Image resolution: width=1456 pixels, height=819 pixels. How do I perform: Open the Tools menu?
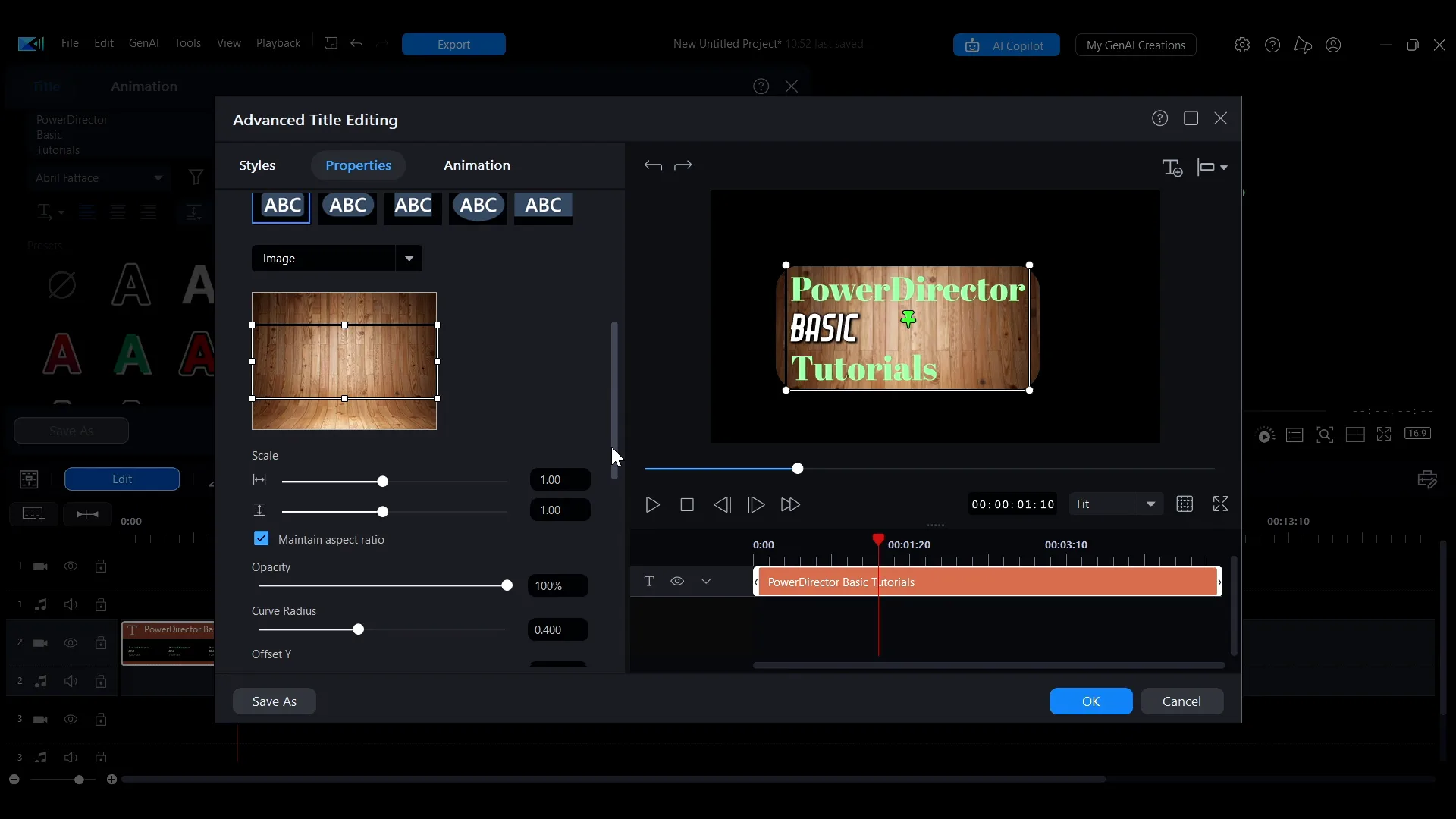point(188,43)
